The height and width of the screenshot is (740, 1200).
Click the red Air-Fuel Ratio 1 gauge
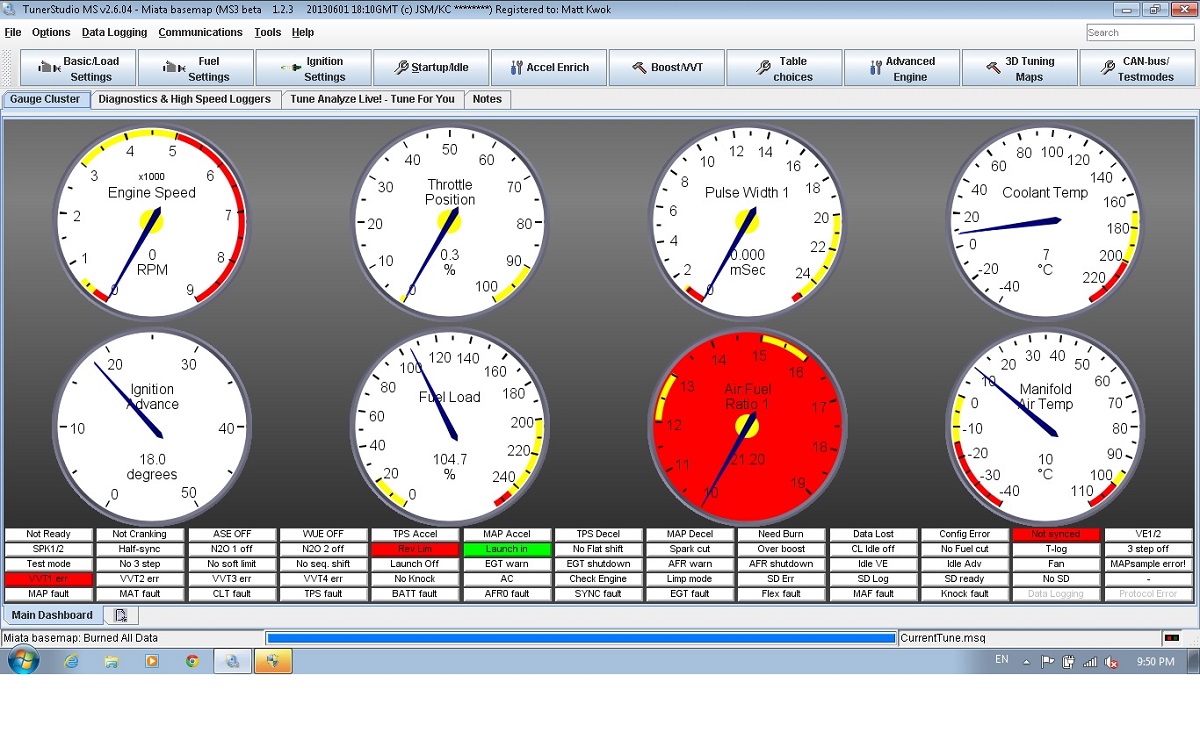click(x=747, y=425)
